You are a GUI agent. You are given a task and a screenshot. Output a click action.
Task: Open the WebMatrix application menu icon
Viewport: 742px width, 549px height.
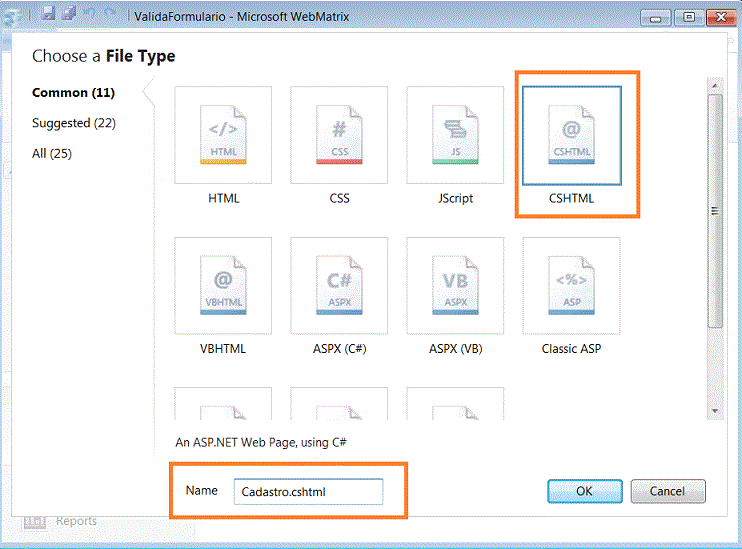coord(11,17)
